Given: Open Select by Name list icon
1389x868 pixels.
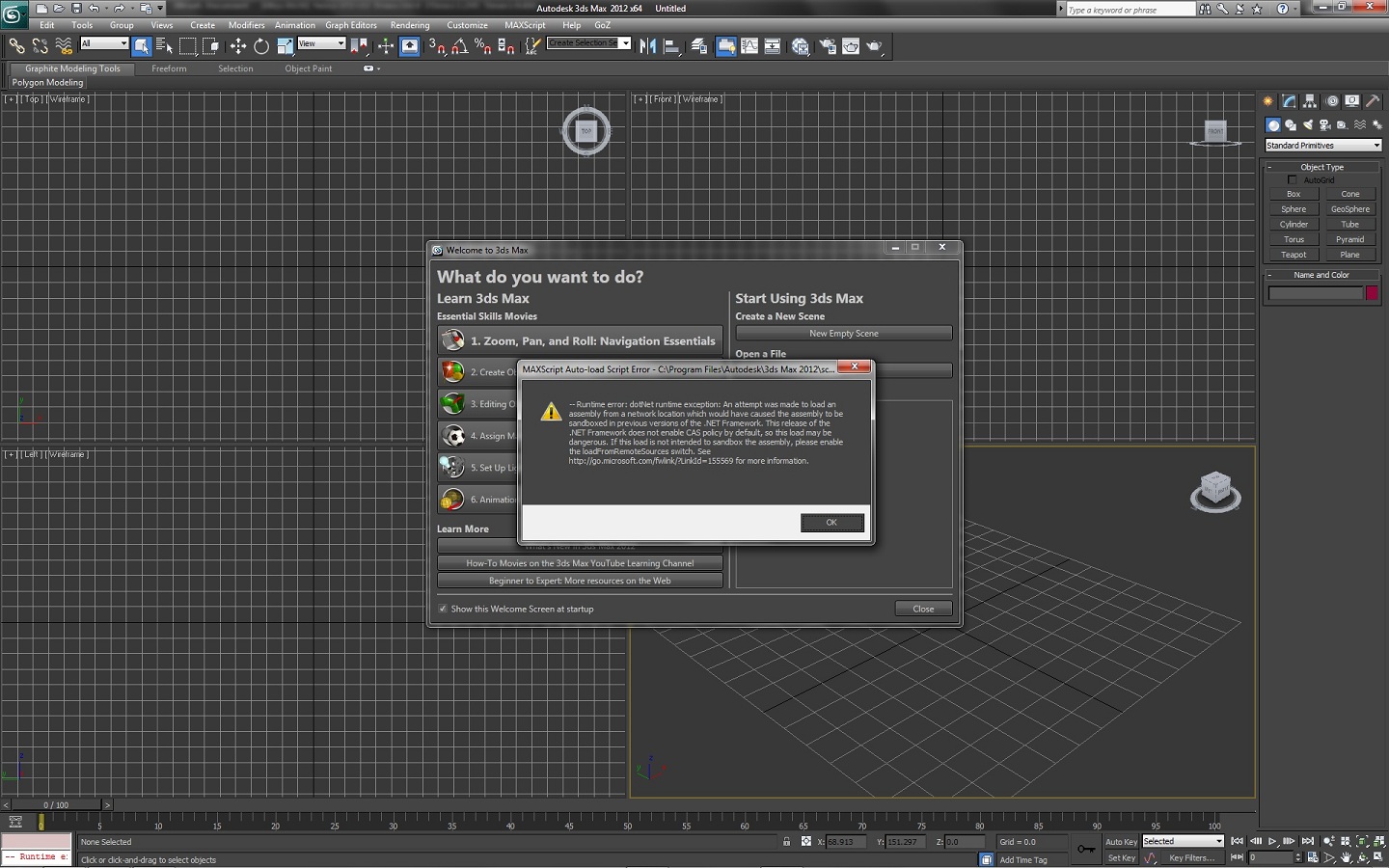Looking at the screenshot, I should 164,45.
